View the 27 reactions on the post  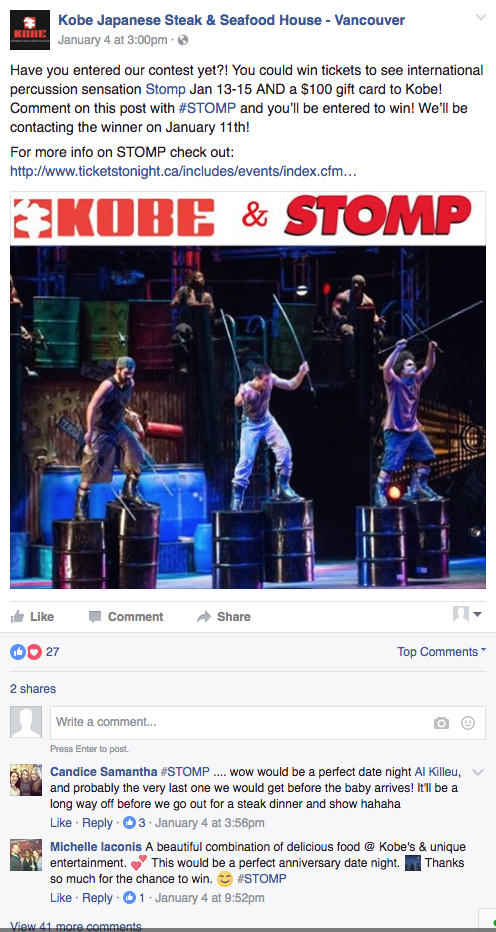(34, 651)
